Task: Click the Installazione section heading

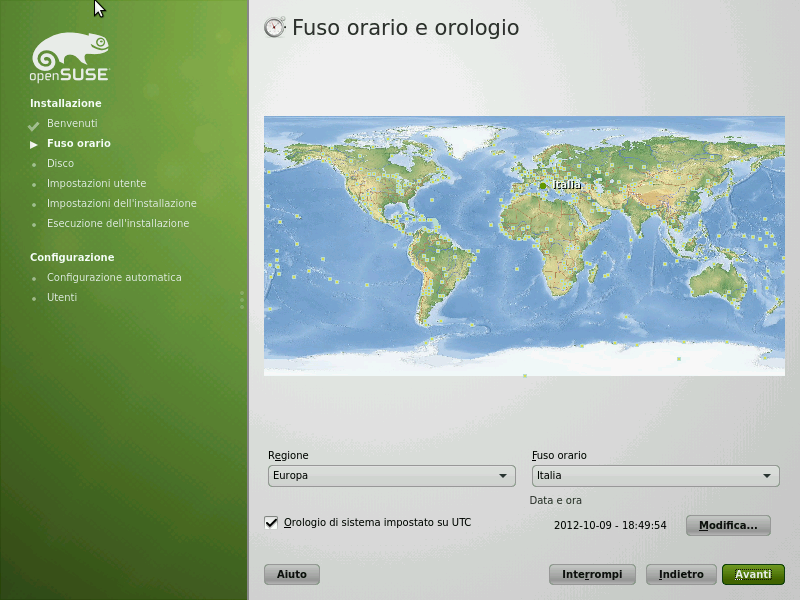Action: [x=66, y=103]
